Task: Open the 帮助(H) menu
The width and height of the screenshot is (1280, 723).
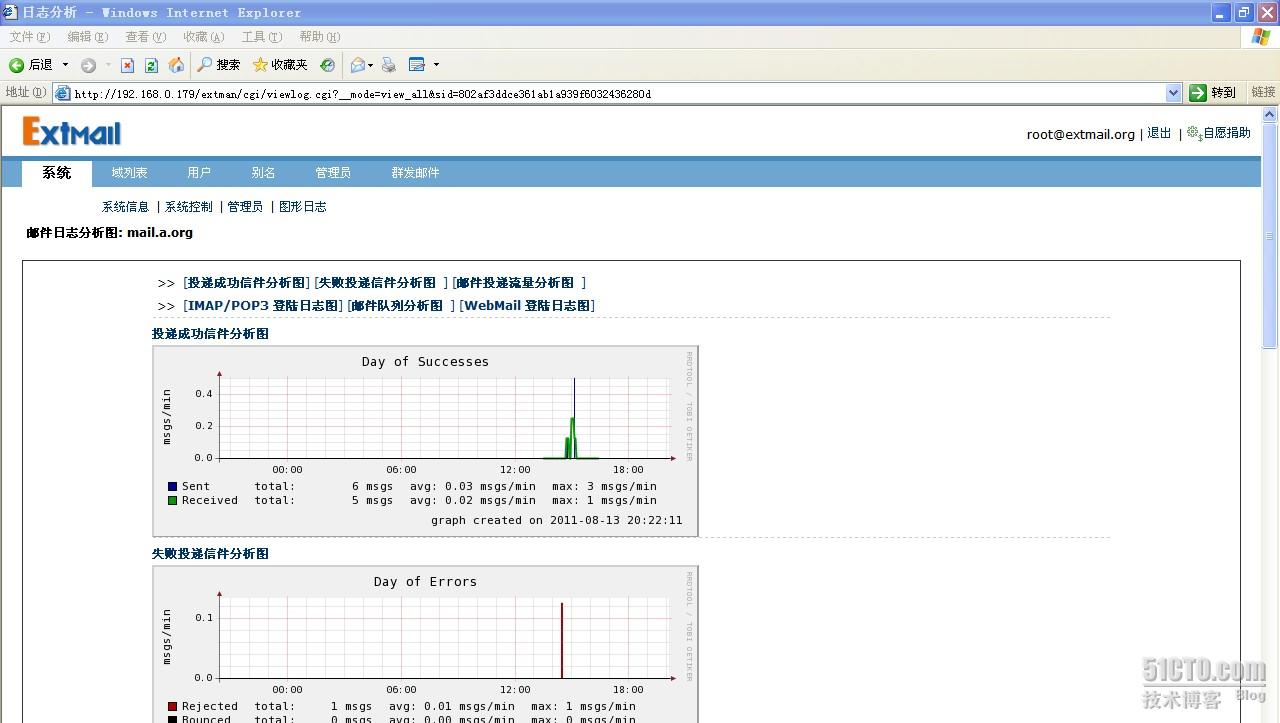Action: pyautogui.click(x=320, y=37)
